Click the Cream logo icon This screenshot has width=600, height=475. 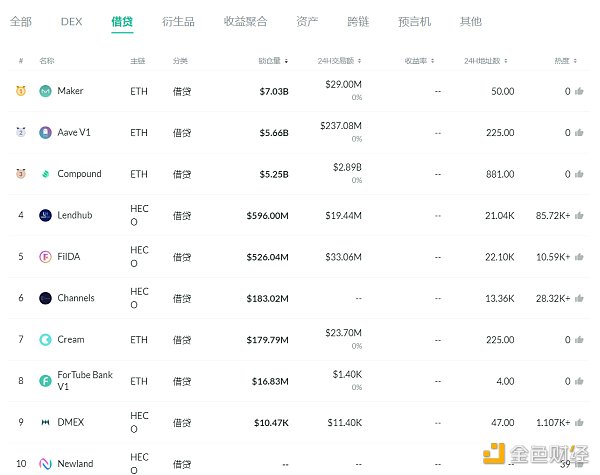[45, 340]
